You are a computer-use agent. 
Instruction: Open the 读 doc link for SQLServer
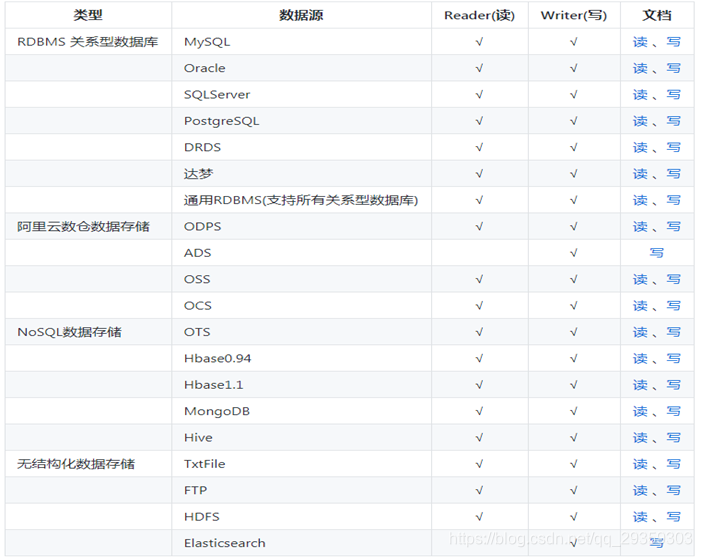coord(640,95)
